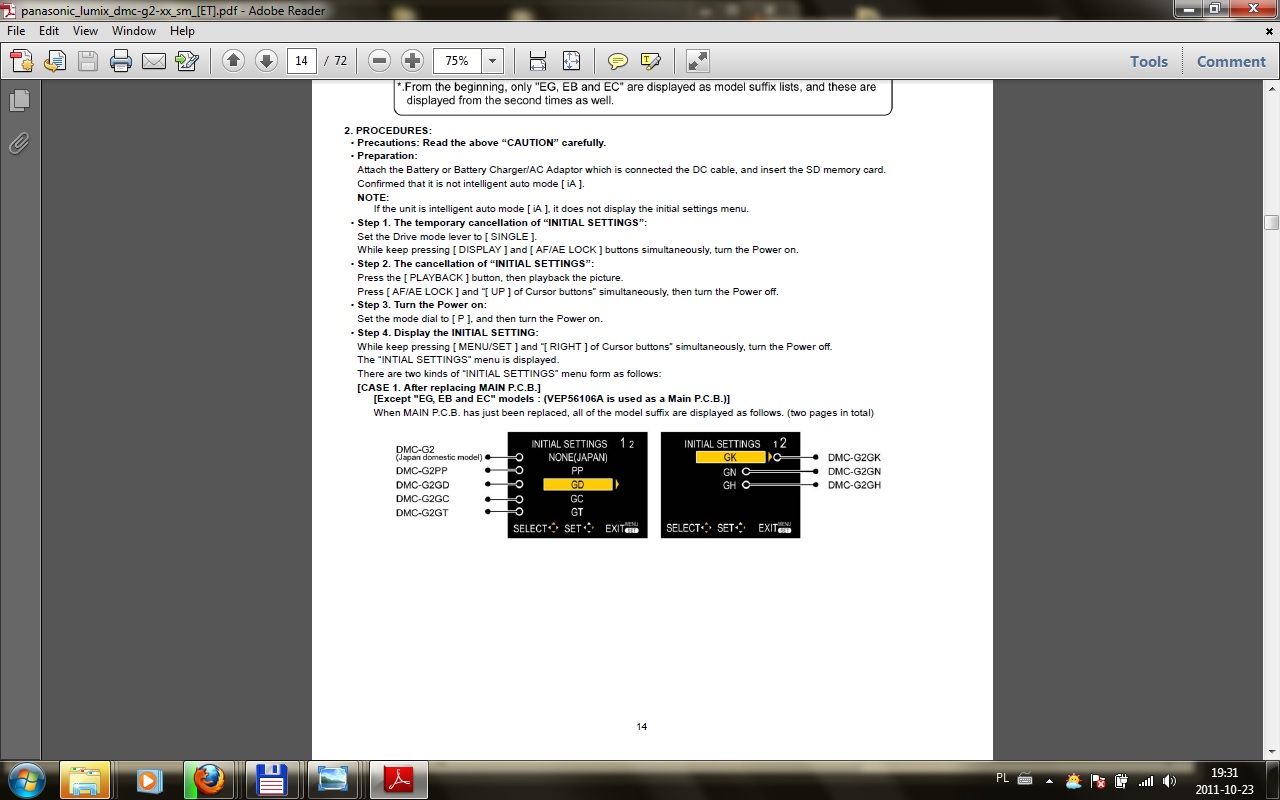Zoom in with the plus button
This screenshot has height=800, width=1280.
[412, 61]
